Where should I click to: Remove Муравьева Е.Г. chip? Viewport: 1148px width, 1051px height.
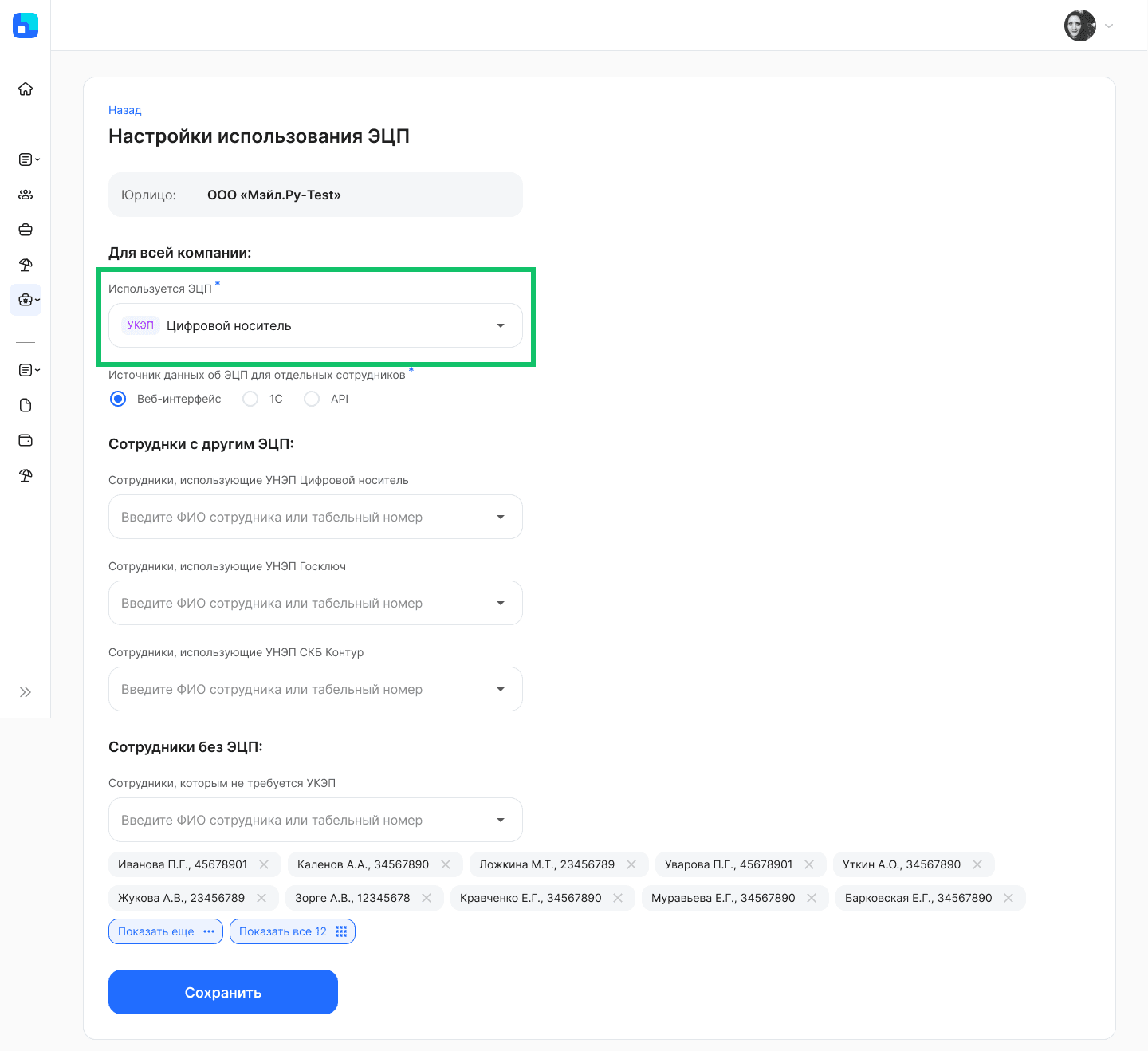812,898
